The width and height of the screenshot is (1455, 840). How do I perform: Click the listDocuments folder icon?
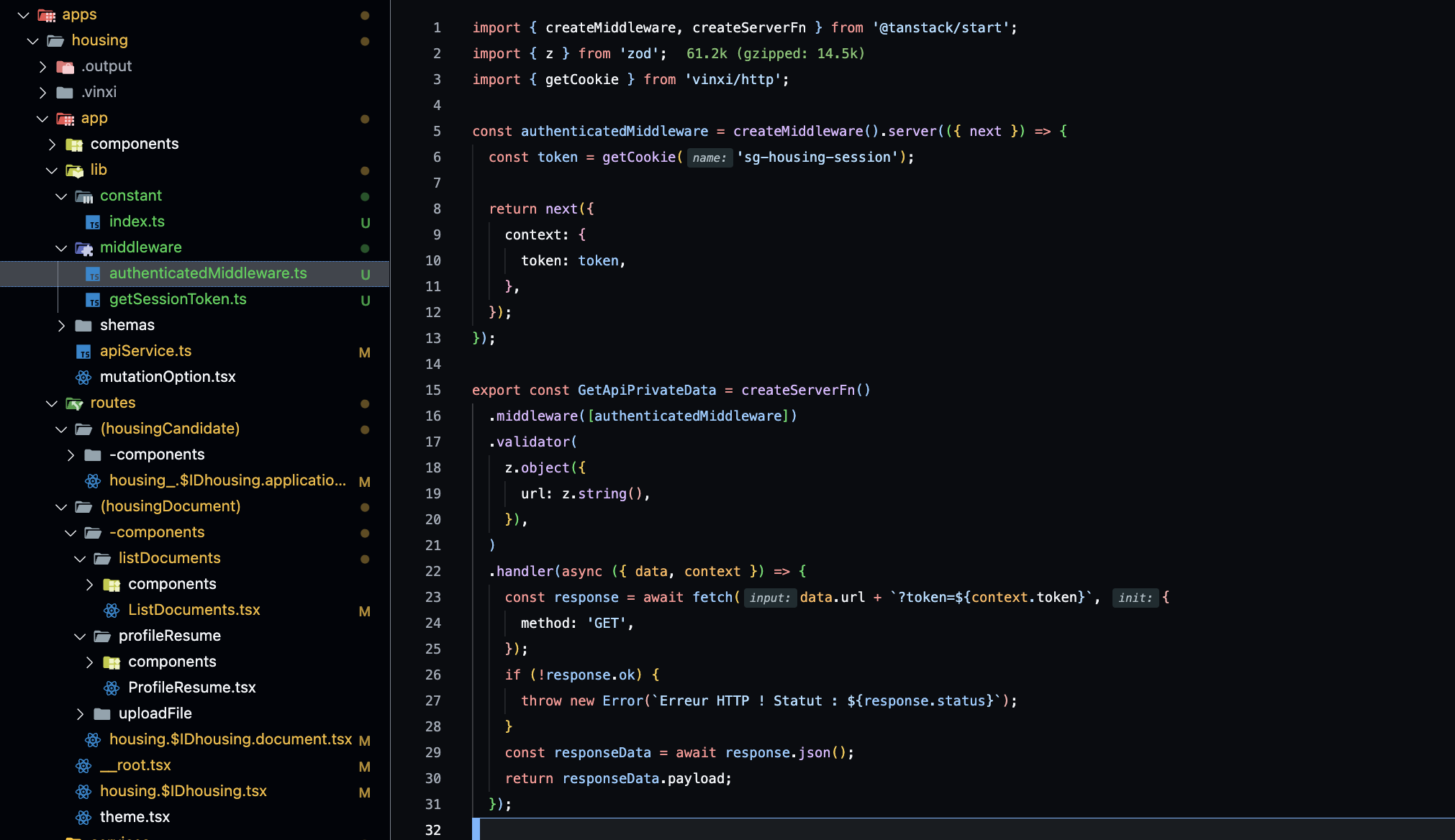pyautogui.click(x=102, y=559)
